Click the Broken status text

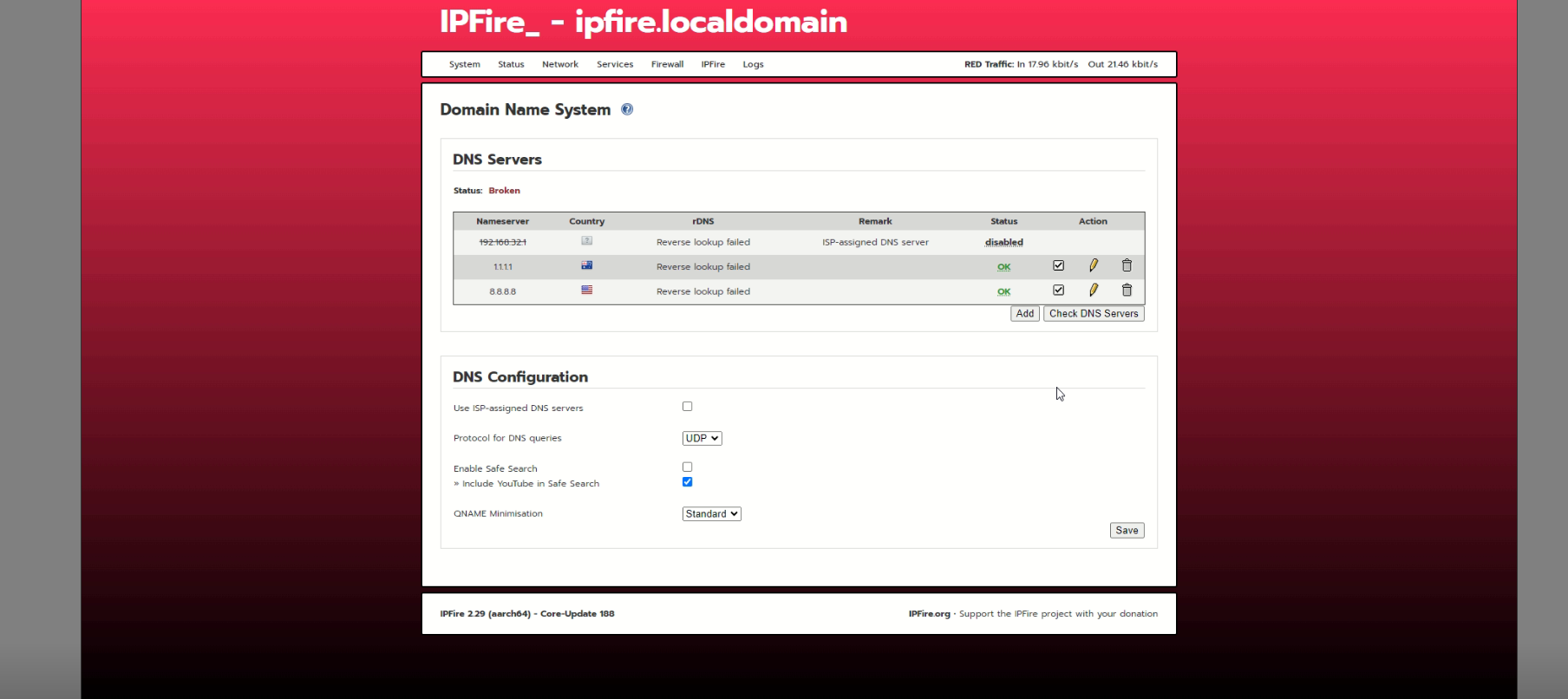pos(504,191)
